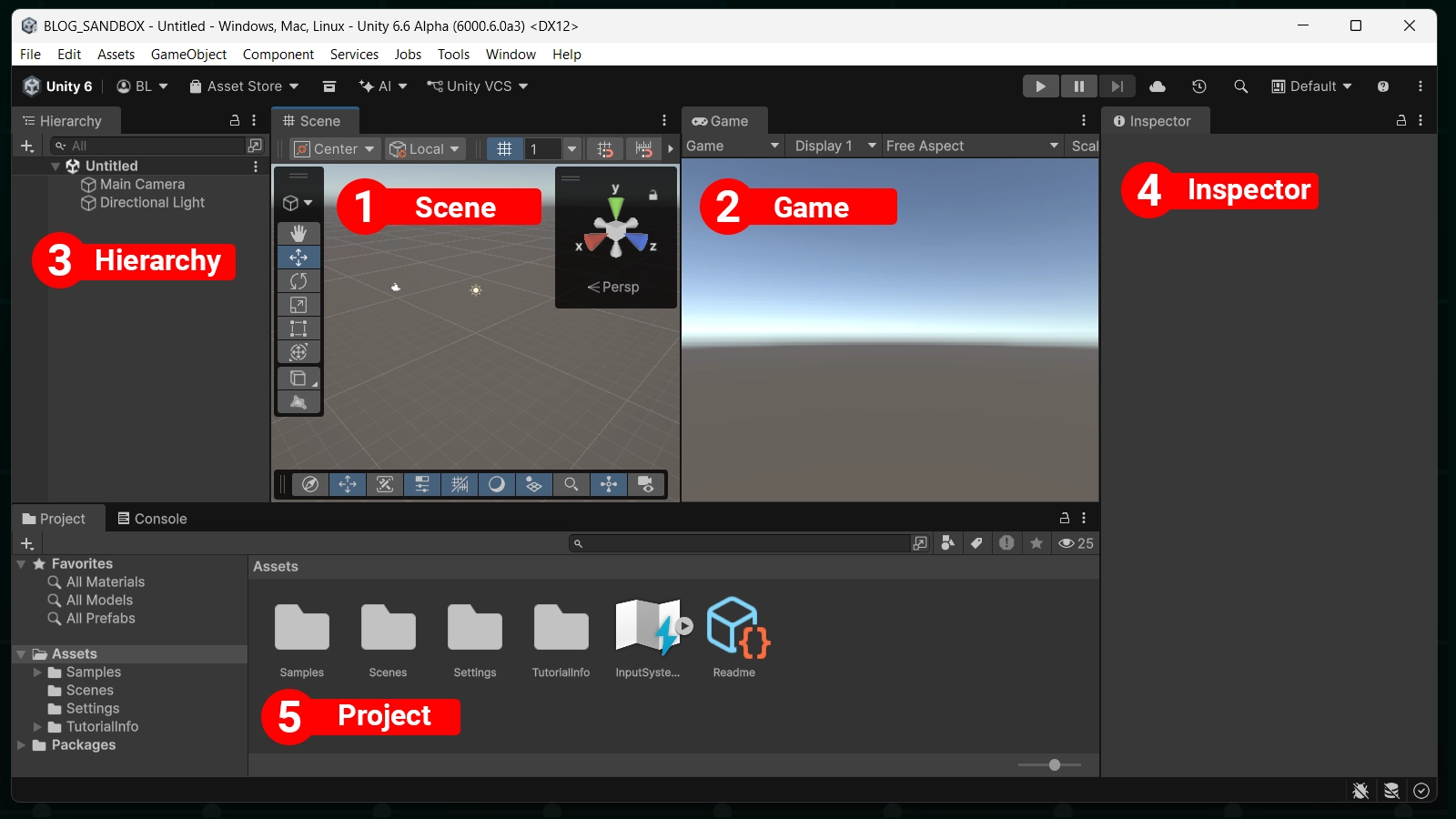Click the cache server icon in status bar
This screenshot has width=1456, height=819.
tap(1391, 791)
